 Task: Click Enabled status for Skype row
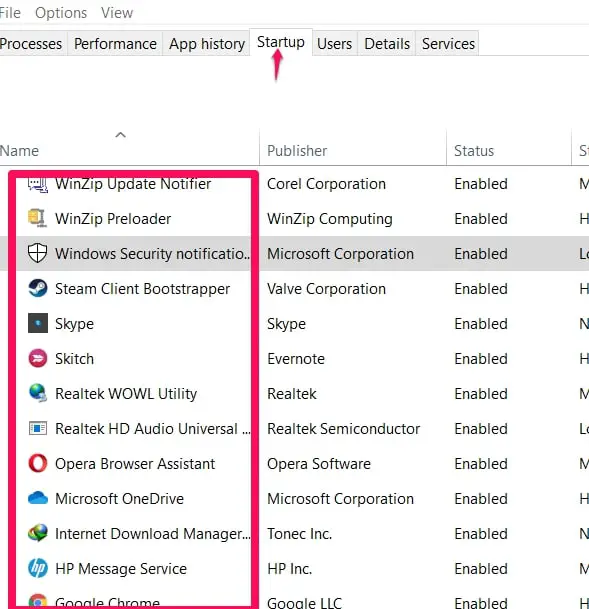coord(481,324)
